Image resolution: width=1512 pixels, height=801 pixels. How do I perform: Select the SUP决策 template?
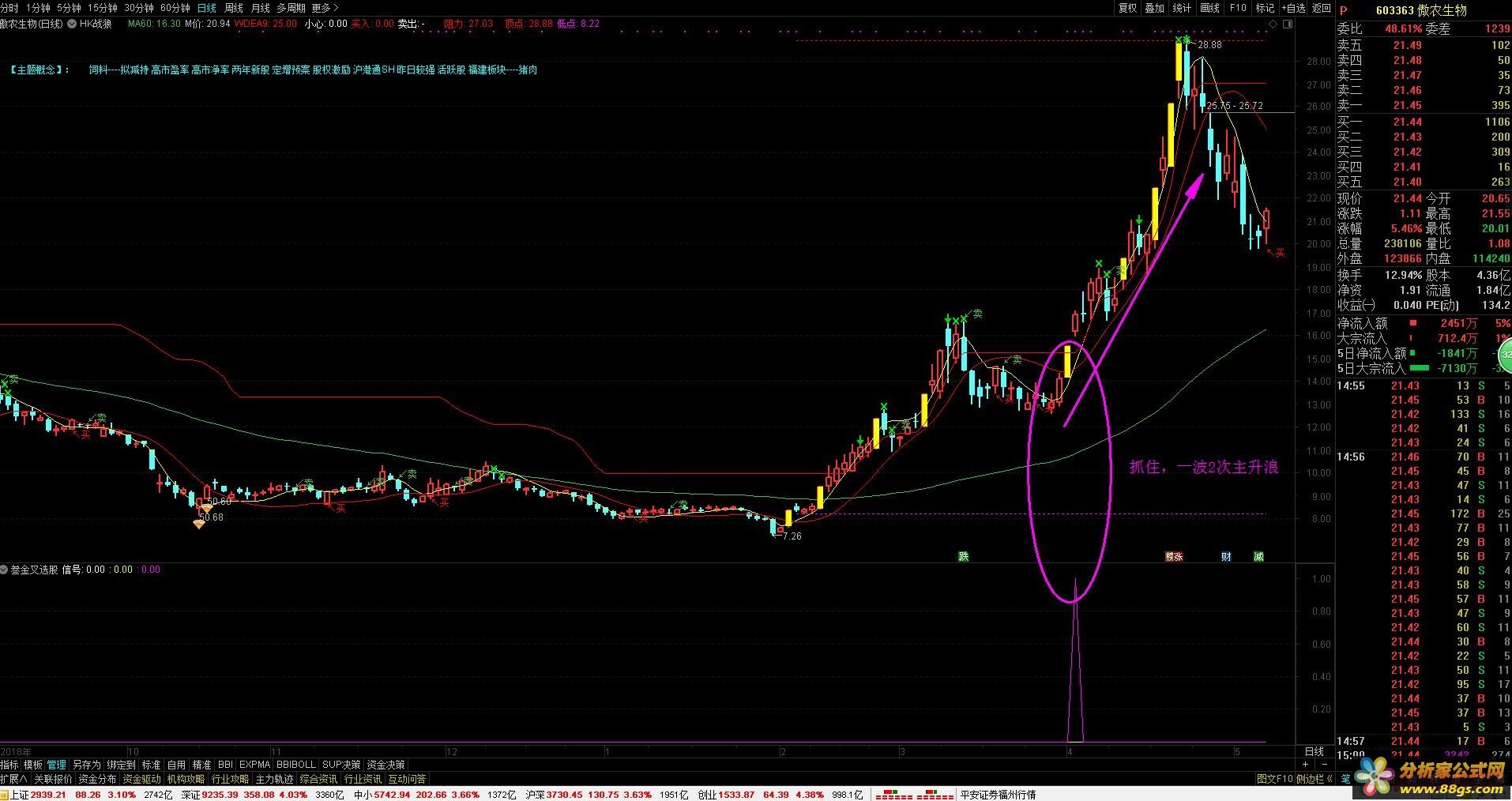coord(341,765)
